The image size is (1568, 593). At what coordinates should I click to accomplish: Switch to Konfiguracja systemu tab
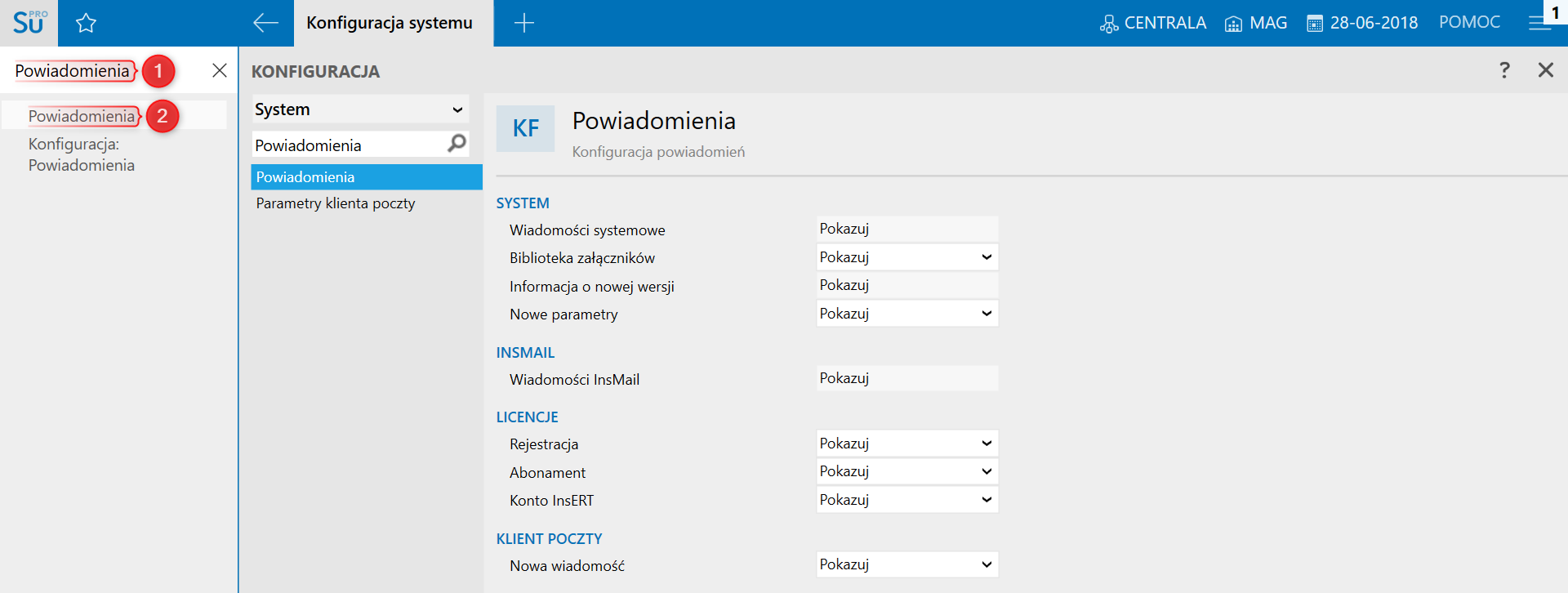(x=390, y=23)
